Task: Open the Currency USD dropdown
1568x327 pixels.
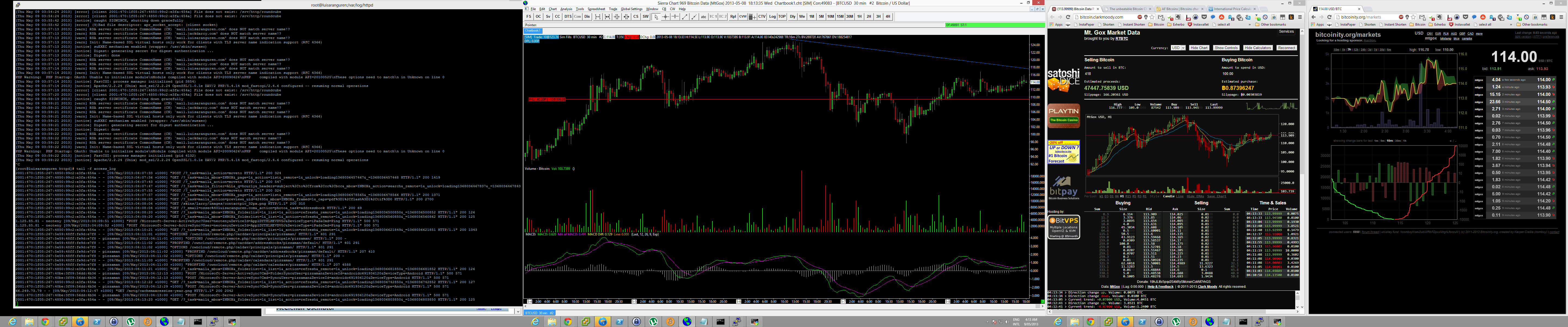Action: [x=1178, y=47]
